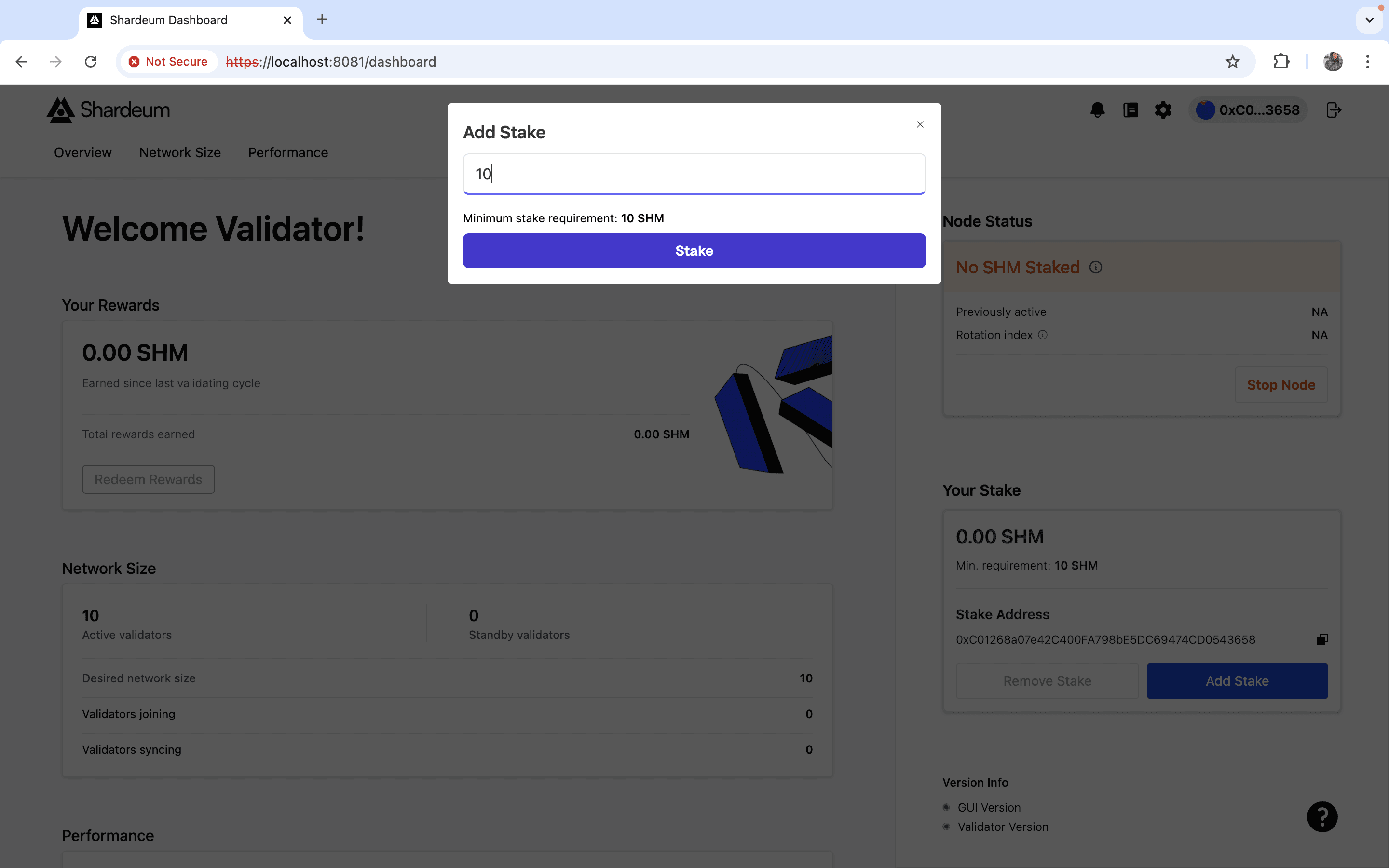The height and width of the screenshot is (868, 1389).
Task: Click the Previously active row
Action: (1142, 312)
